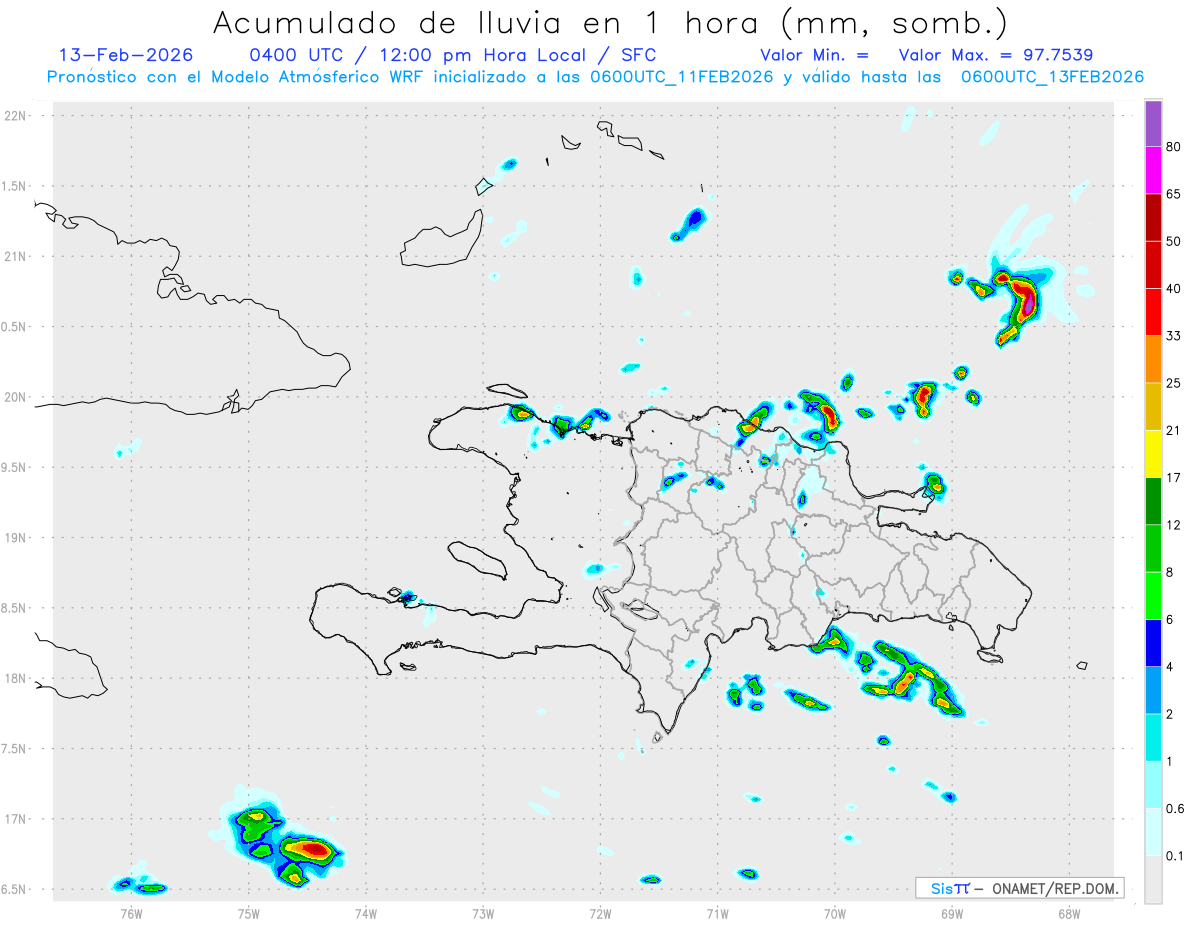Click the bright green swatch between 6 and 8

click(x=1153, y=595)
